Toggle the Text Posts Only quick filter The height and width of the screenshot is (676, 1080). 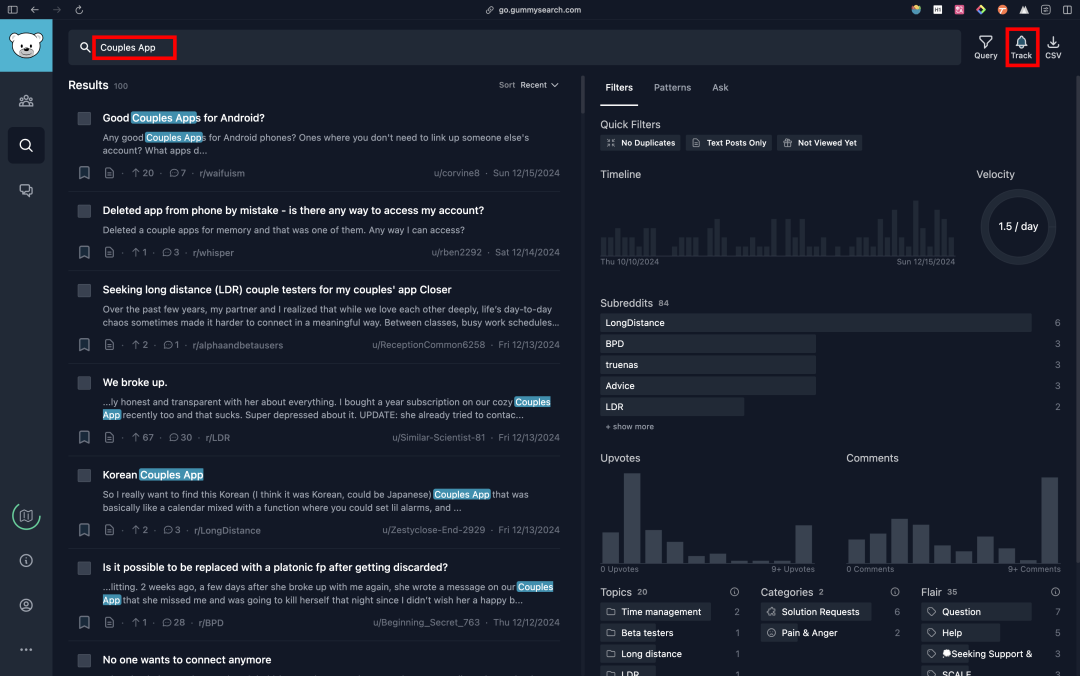(729, 143)
